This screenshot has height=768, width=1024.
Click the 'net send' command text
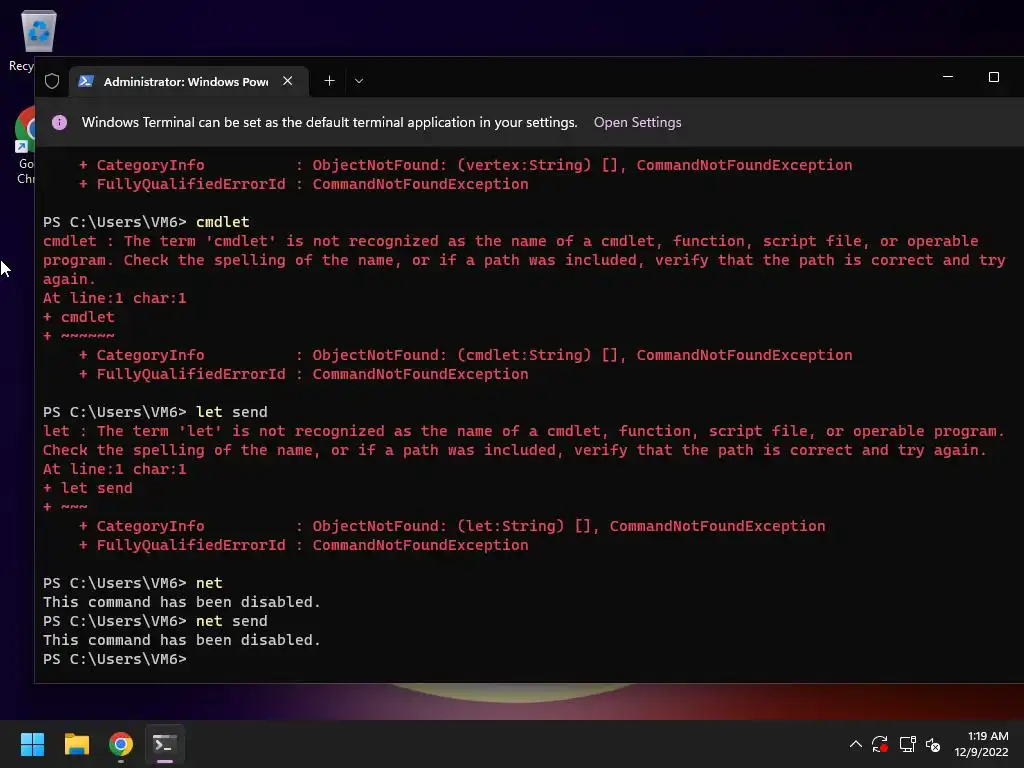pos(232,621)
